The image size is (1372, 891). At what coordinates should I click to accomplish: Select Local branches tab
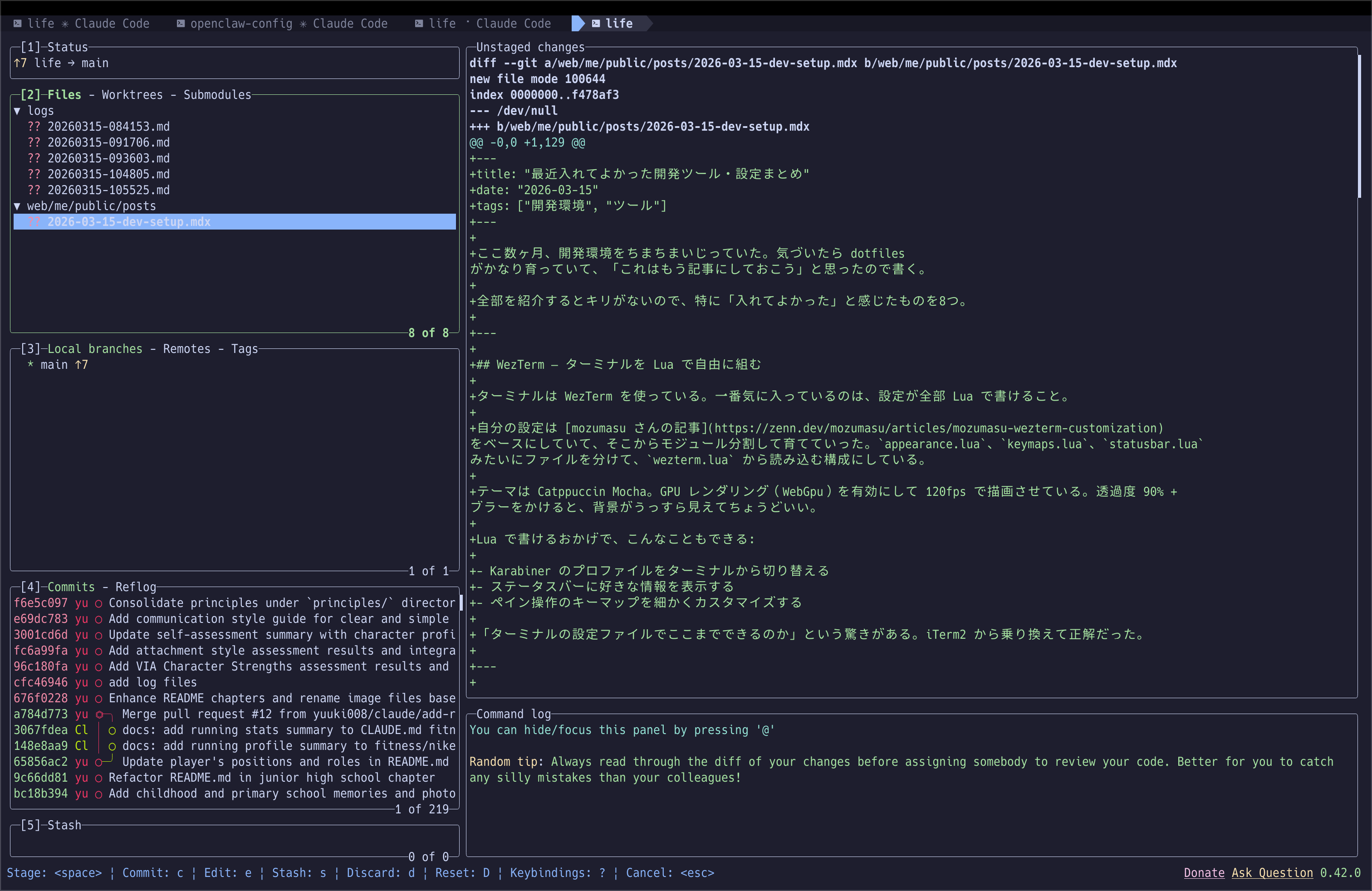coord(94,349)
